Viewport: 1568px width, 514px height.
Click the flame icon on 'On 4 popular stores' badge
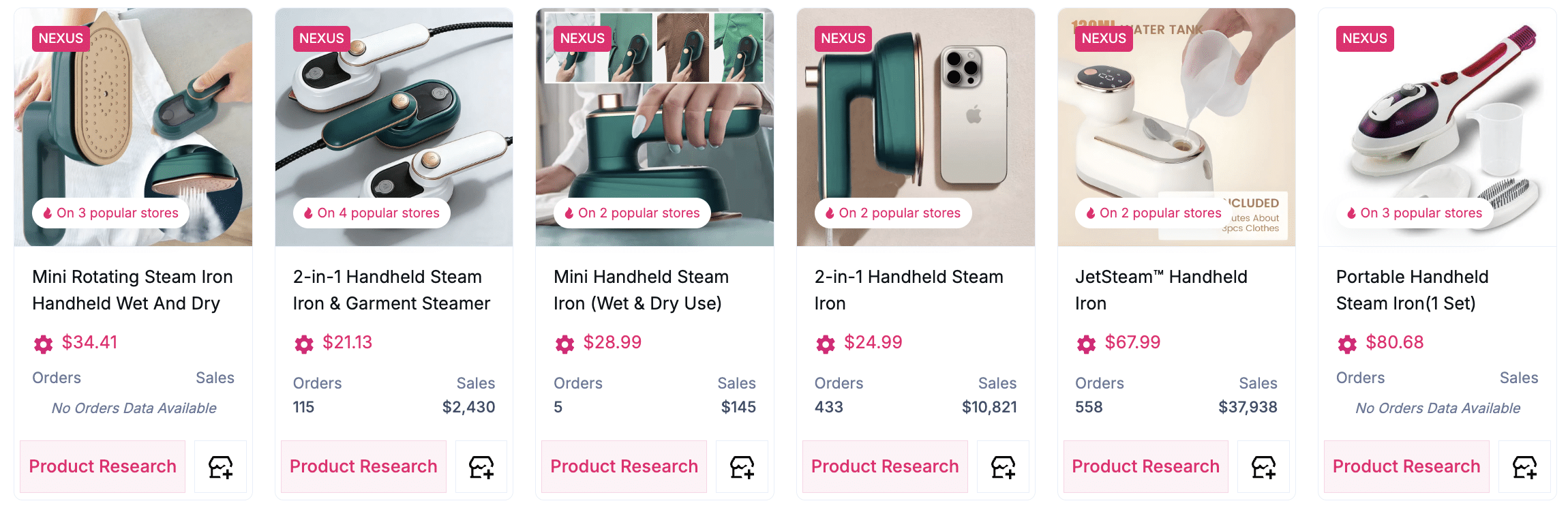point(308,213)
